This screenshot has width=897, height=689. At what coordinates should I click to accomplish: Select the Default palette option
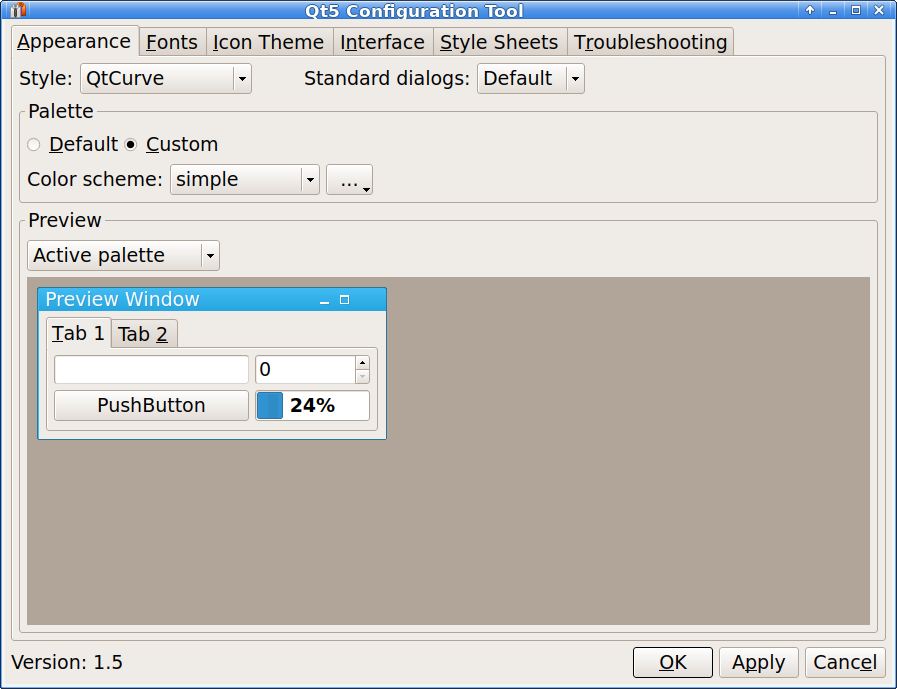coord(33,144)
